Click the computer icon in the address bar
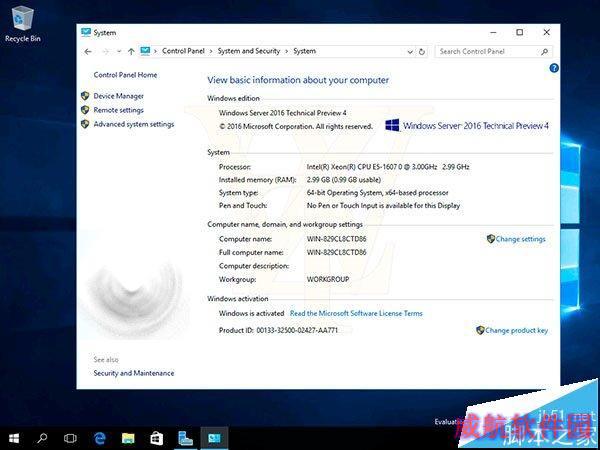Screen dimensions: 600x450 [x=145, y=51]
